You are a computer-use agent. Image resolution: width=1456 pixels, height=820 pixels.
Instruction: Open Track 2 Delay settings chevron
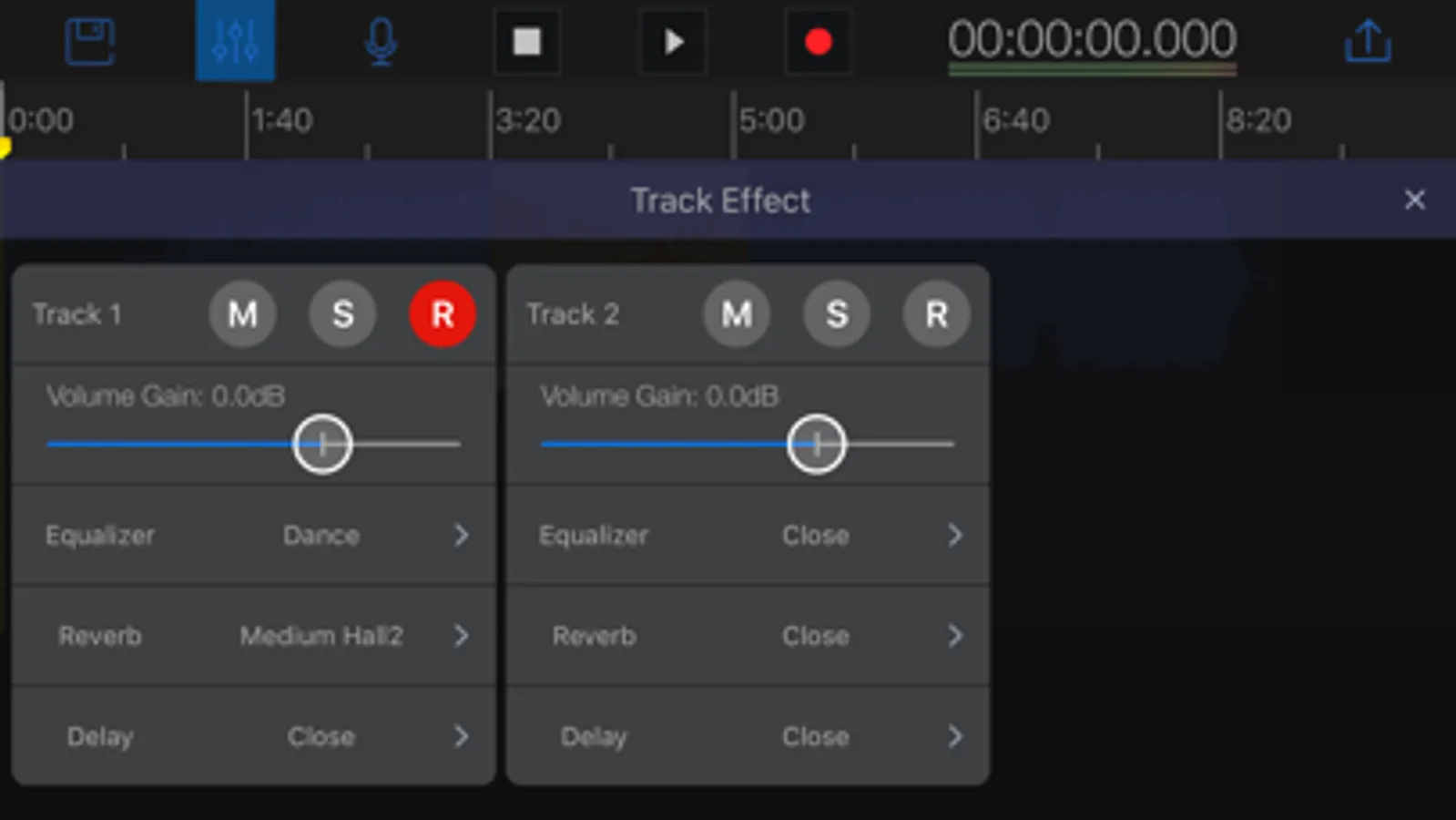tap(954, 736)
